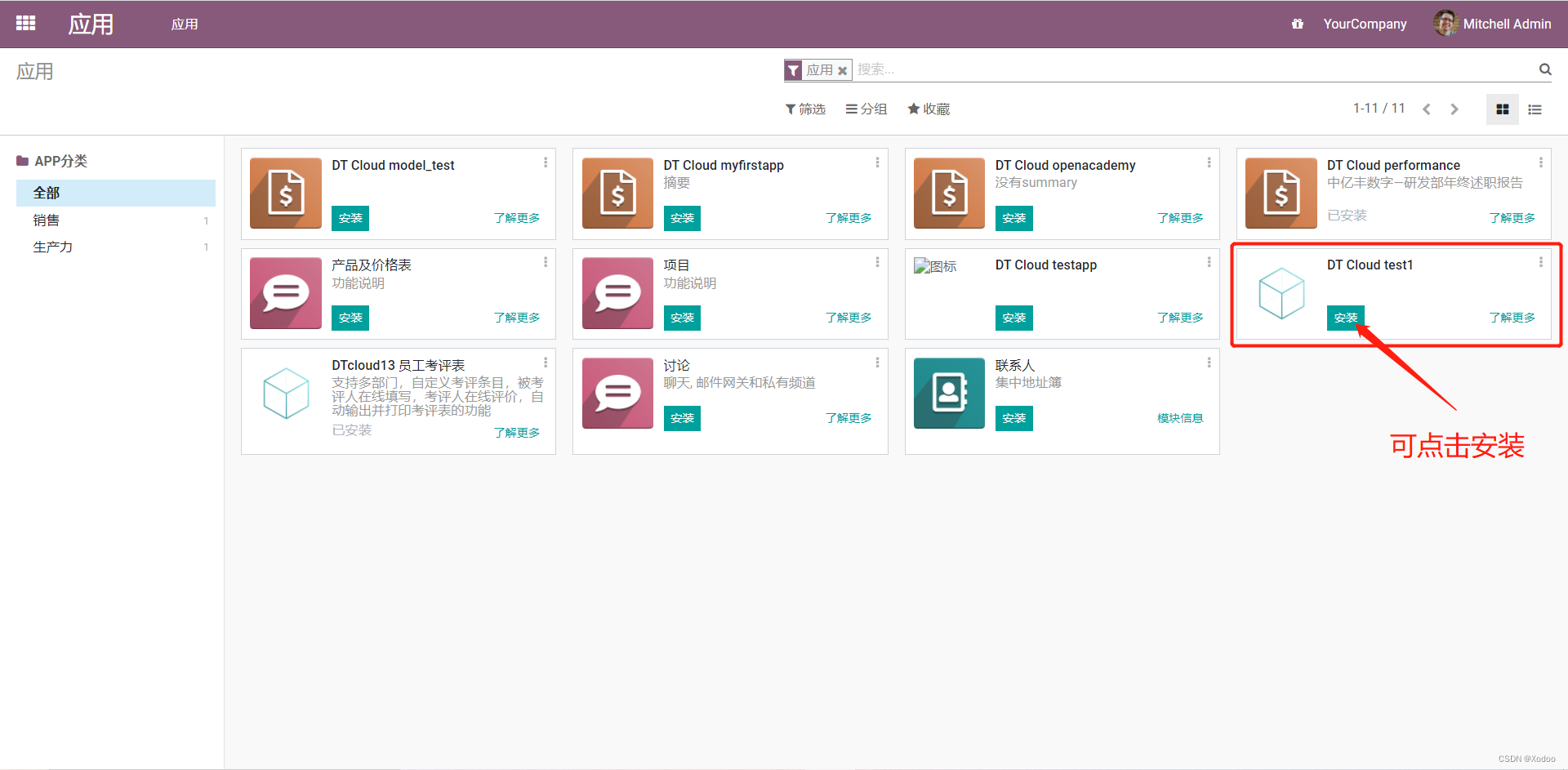Open the 分组 group-by dropdown
Image resolution: width=1568 pixels, height=770 pixels.
[866, 109]
